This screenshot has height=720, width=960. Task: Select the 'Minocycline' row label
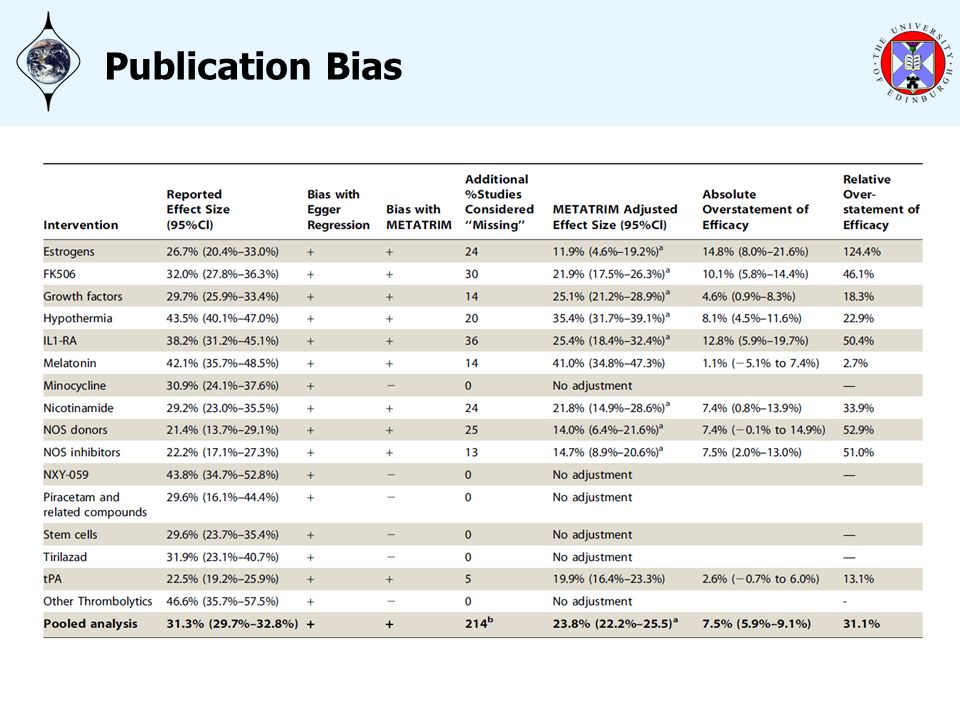[x=75, y=386]
